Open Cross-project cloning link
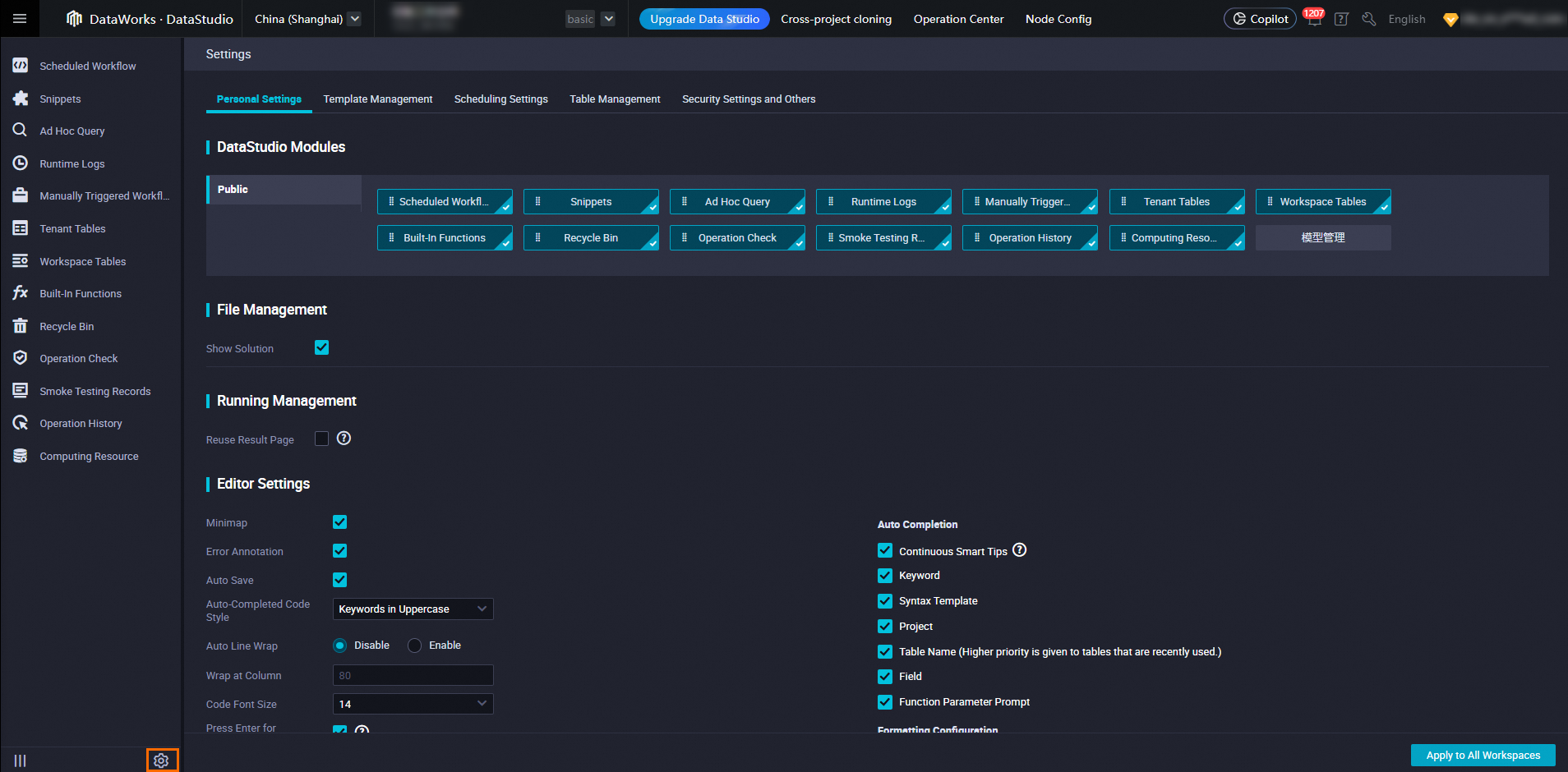 click(x=836, y=19)
